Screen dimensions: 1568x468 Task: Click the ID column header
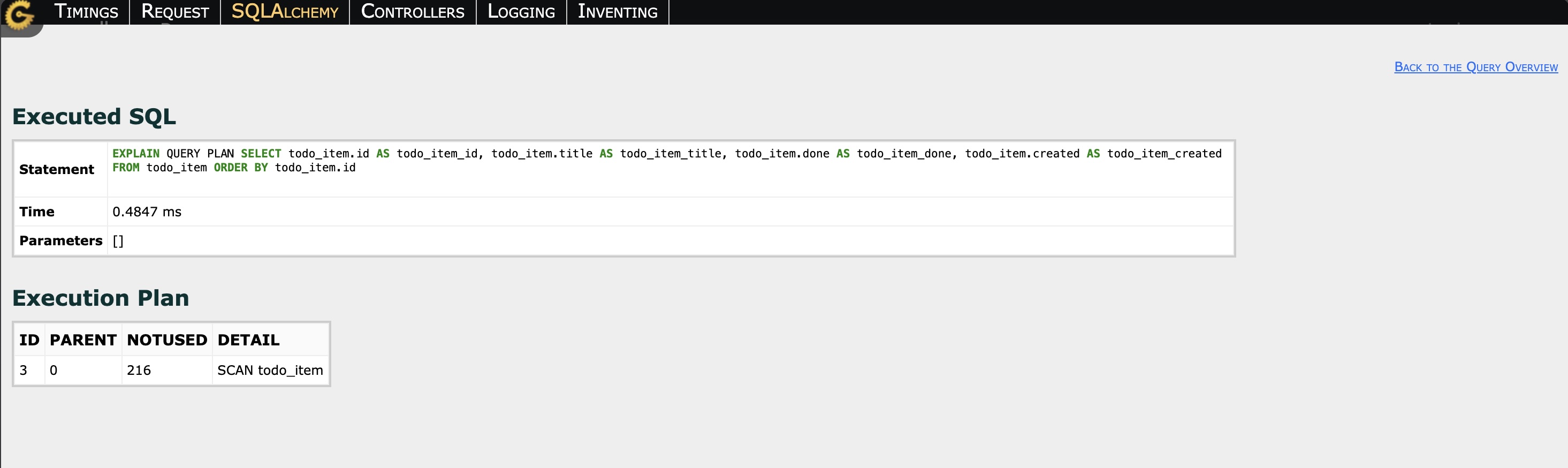click(29, 340)
